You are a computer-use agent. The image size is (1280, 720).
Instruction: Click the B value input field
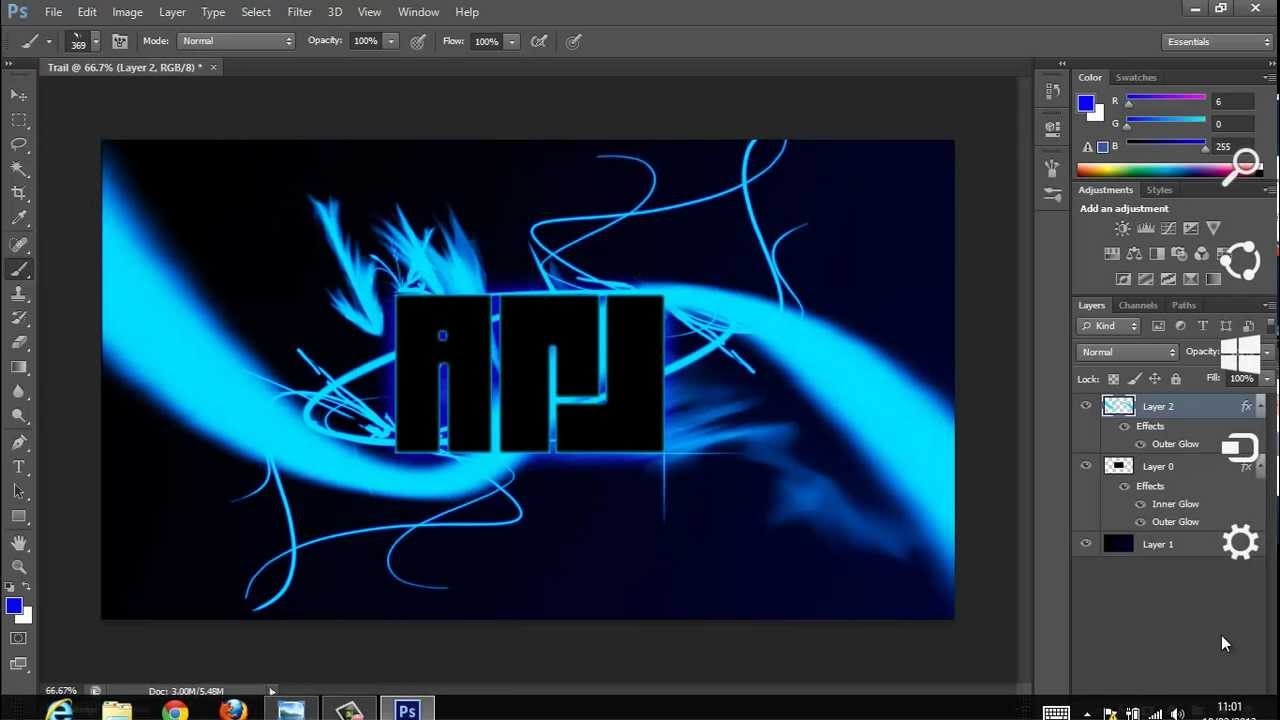[x=1233, y=146]
